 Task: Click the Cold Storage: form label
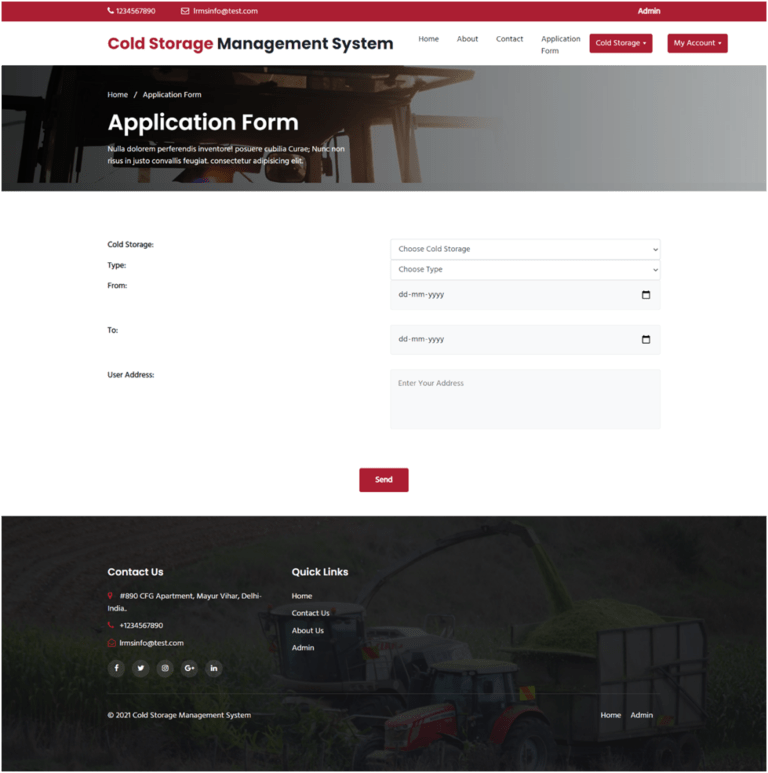[131, 245]
